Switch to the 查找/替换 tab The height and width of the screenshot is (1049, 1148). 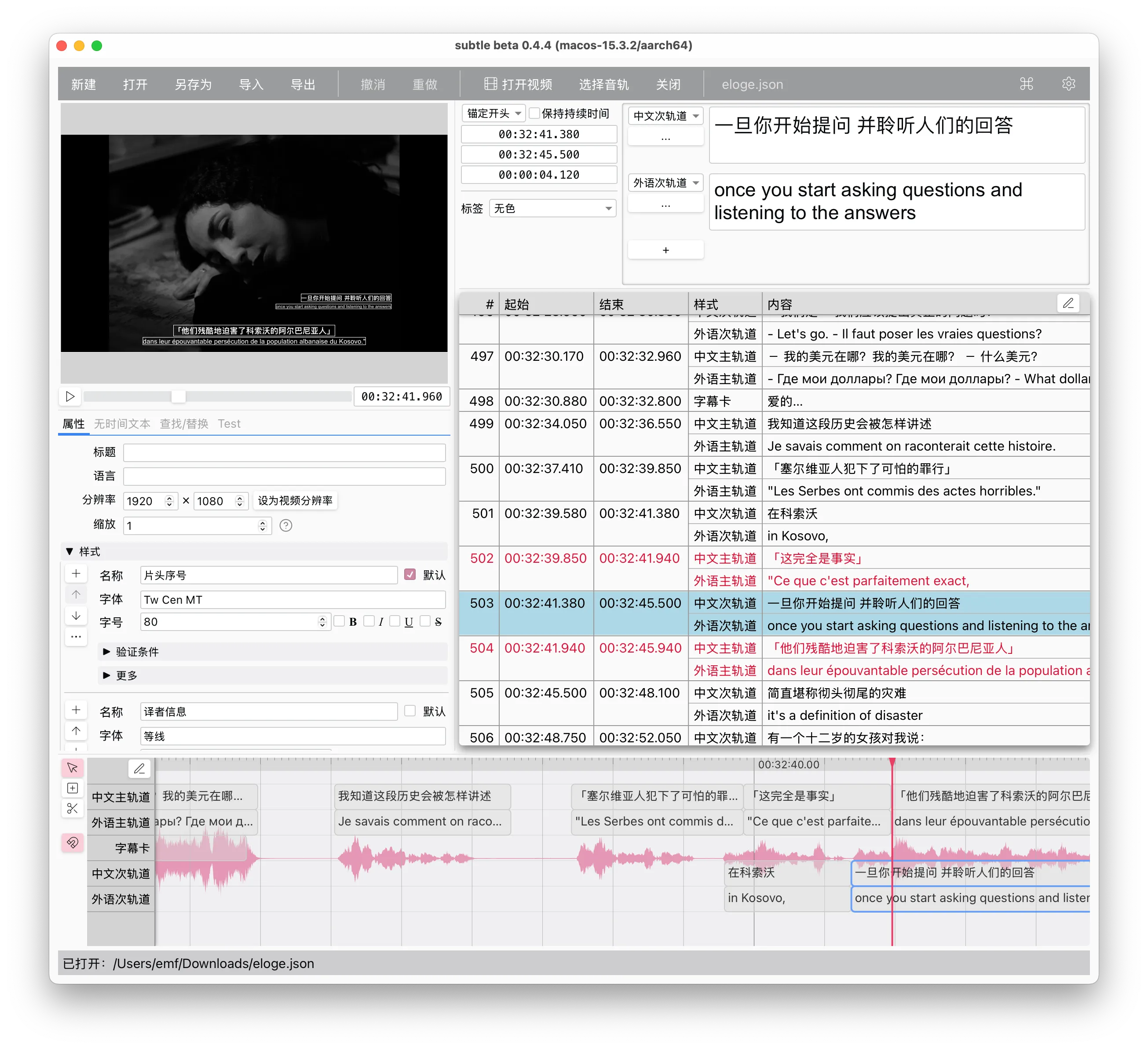[183, 423]
